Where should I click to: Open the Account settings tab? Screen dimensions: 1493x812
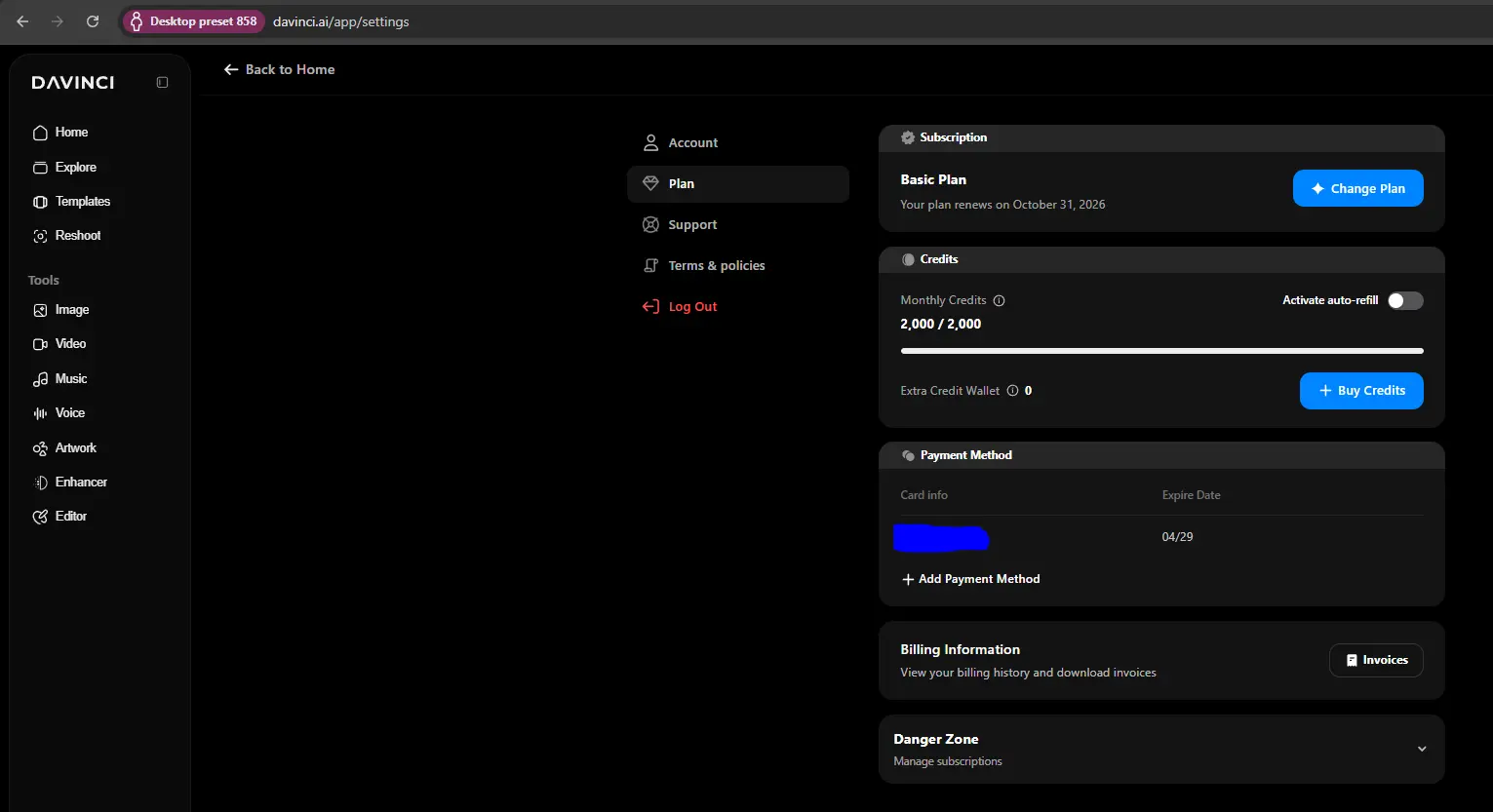[738, 143]
